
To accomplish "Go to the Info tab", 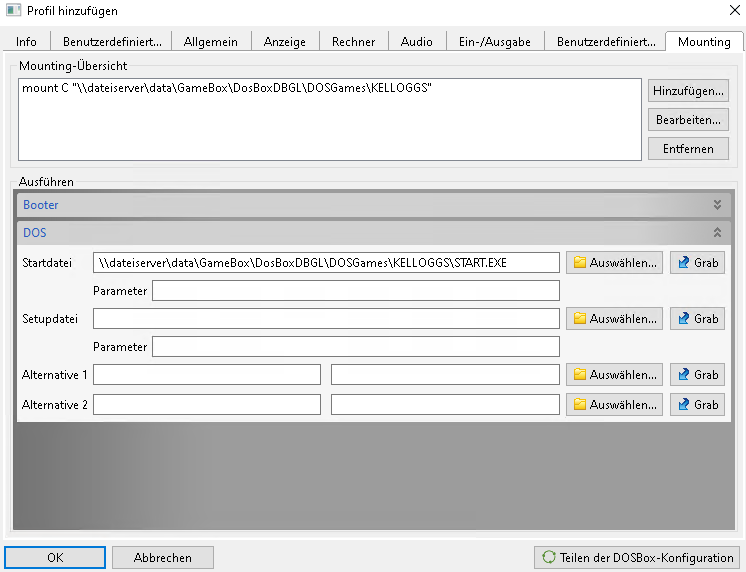I will (x=27, y=42).
